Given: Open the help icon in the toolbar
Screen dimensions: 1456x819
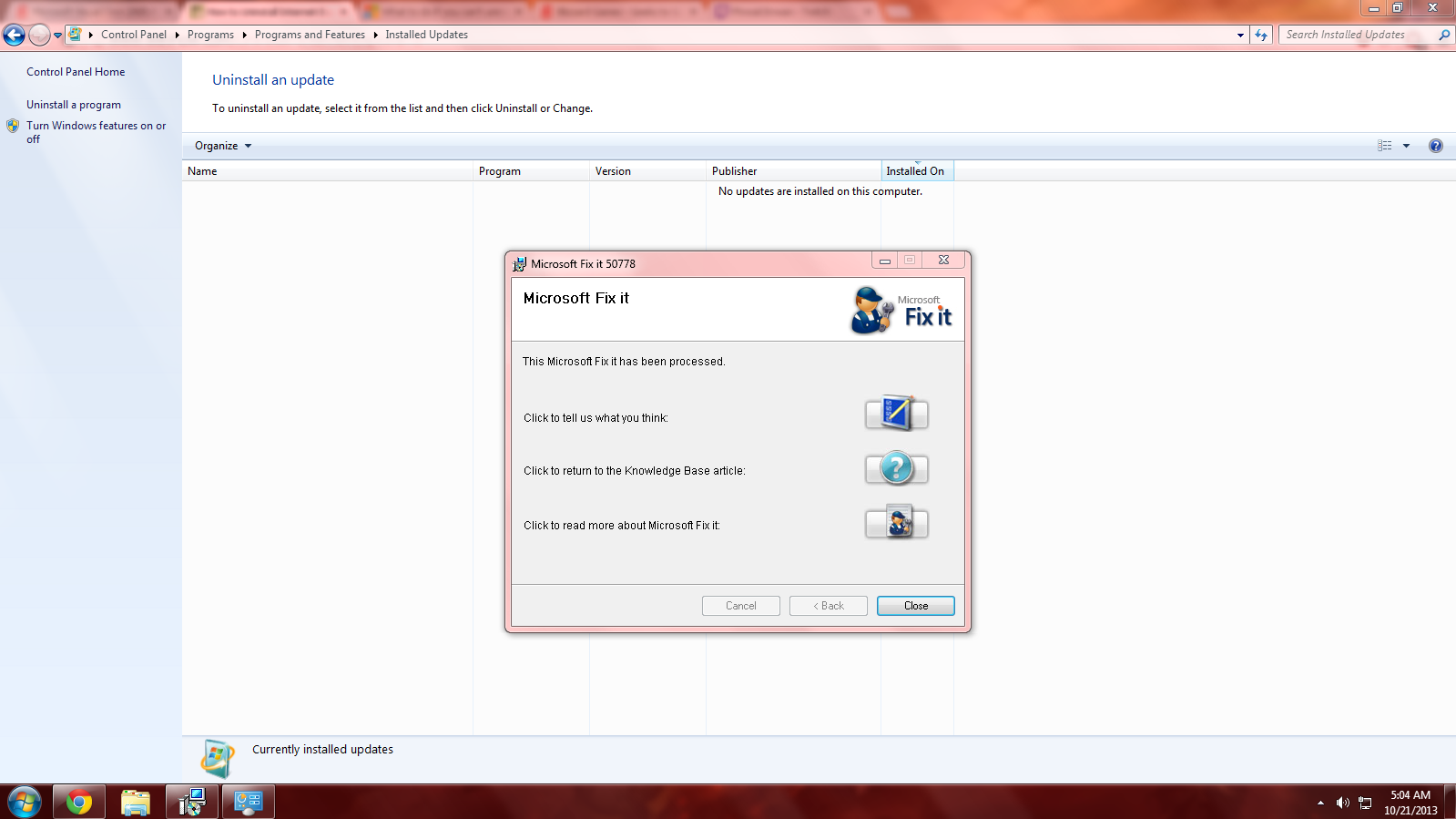Looking at the screenshot, I should (x=1436, y=146).
